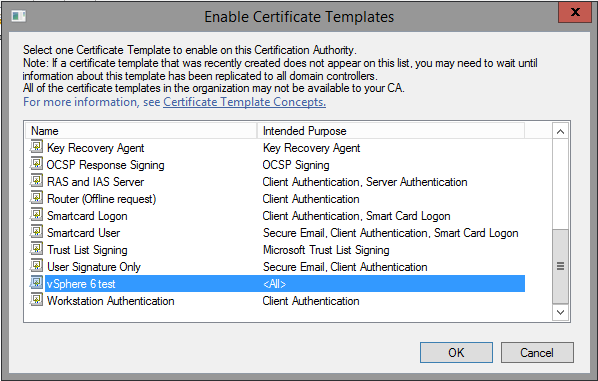Click the OCSP Signing purpose cell

click(x=296, y=165)
